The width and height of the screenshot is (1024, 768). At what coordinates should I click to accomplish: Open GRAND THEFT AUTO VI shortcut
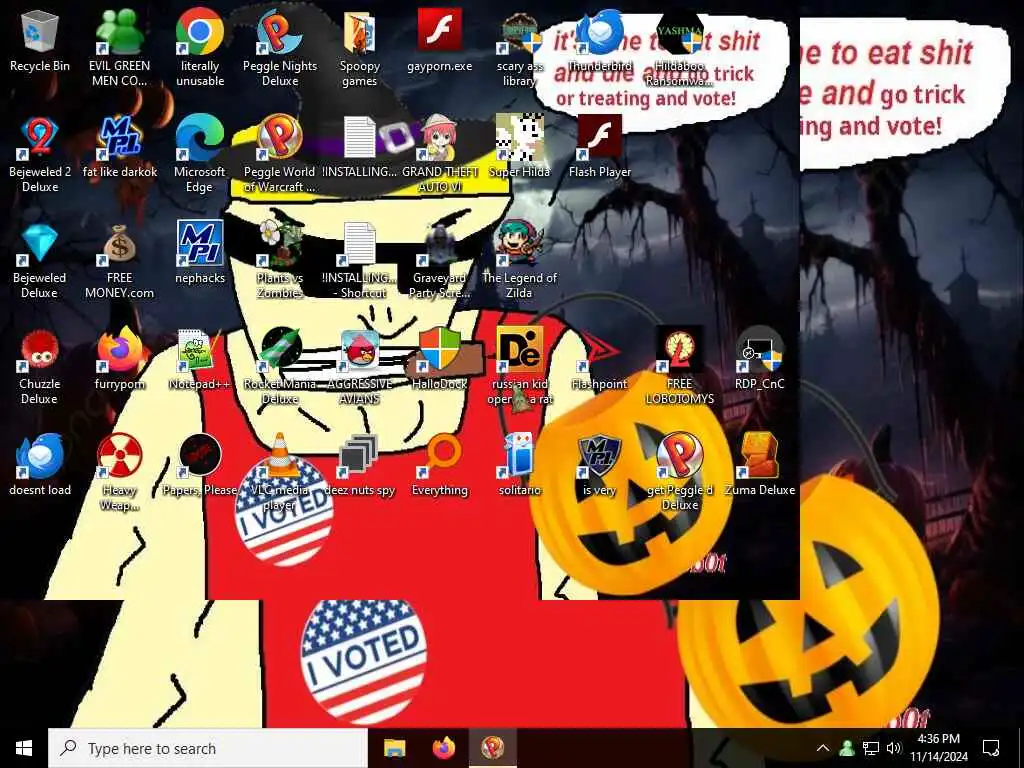point(440,154)
